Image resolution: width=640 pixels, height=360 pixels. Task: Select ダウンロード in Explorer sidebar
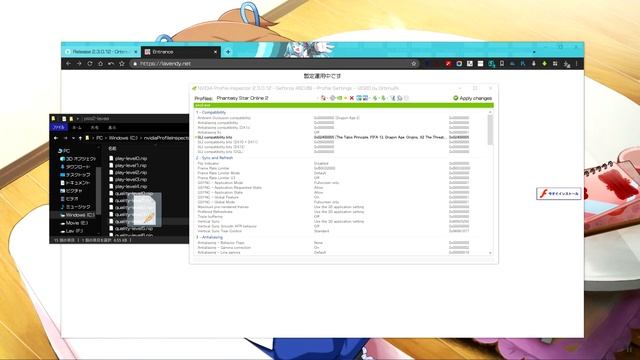point(75,167)
